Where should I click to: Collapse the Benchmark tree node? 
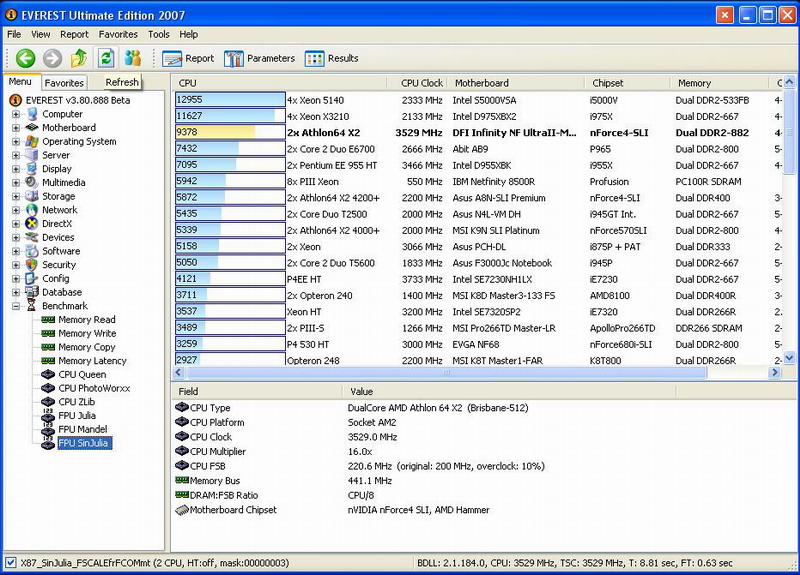(16, 306)
